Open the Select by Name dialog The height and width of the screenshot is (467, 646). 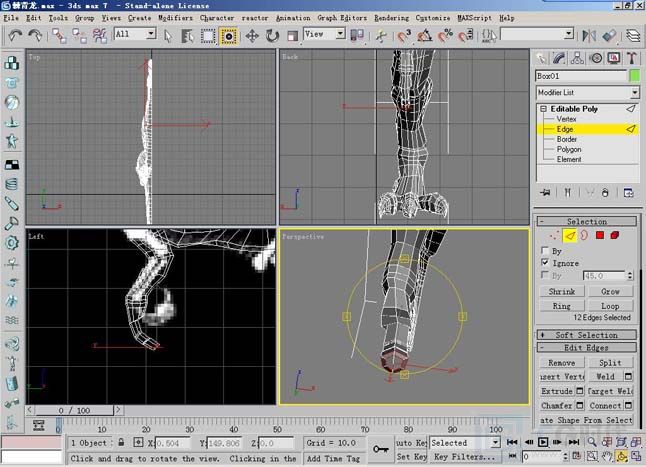pyautogui.click(x=187, y=36)
